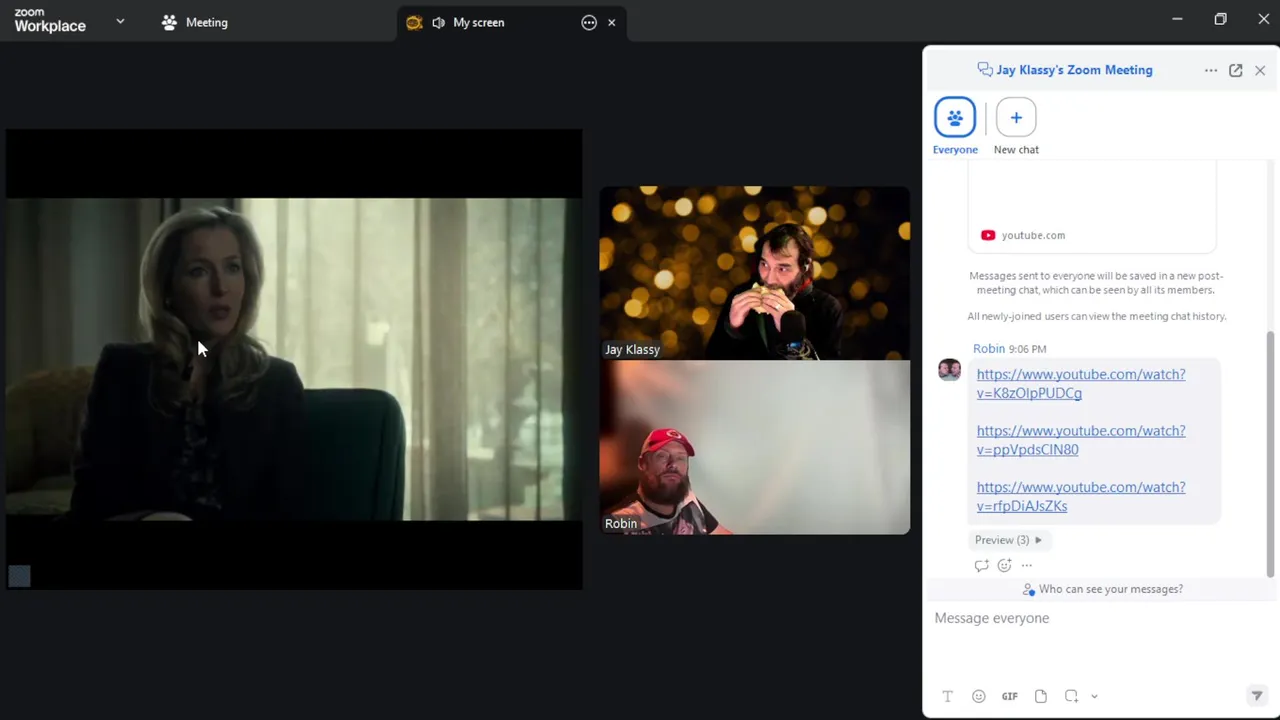Open text formatting options
This screenshot has height=720, width=1280.
(x=947, y=696)
